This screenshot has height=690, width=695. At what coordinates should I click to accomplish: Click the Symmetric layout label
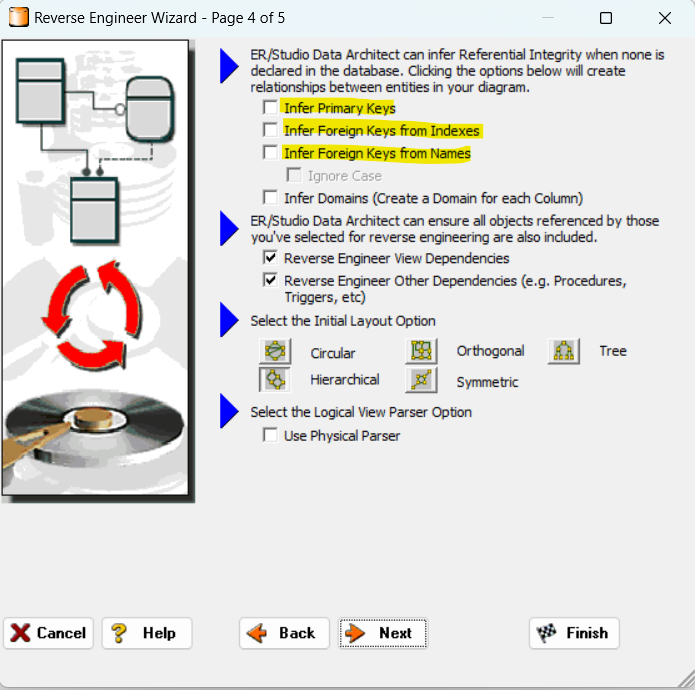point(487,382)
